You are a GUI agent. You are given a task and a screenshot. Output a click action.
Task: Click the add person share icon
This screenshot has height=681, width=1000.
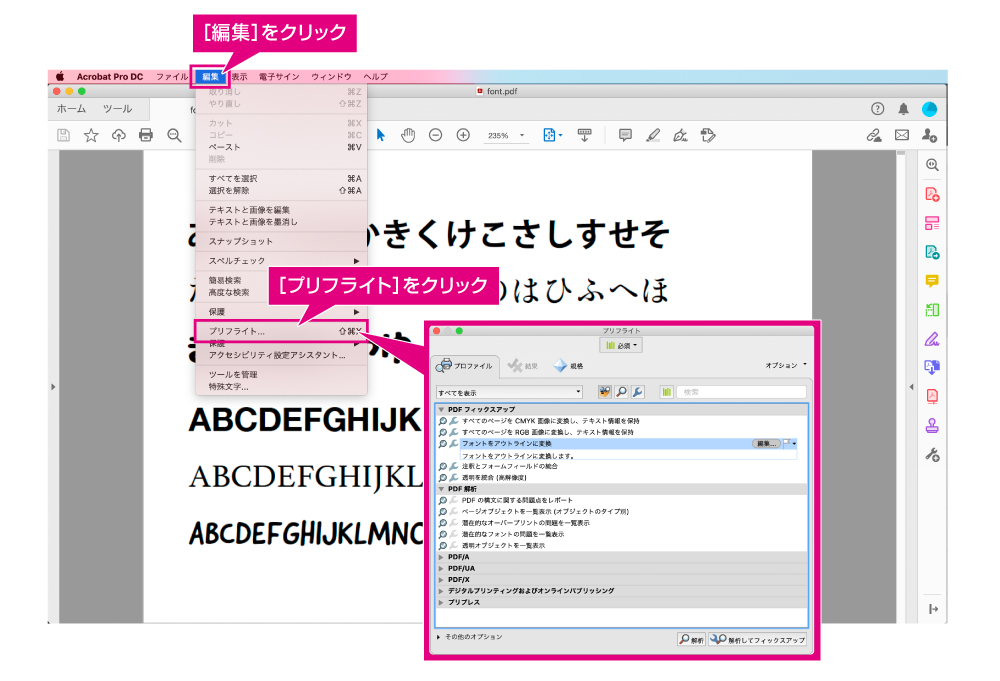click(x=929, y=135)
